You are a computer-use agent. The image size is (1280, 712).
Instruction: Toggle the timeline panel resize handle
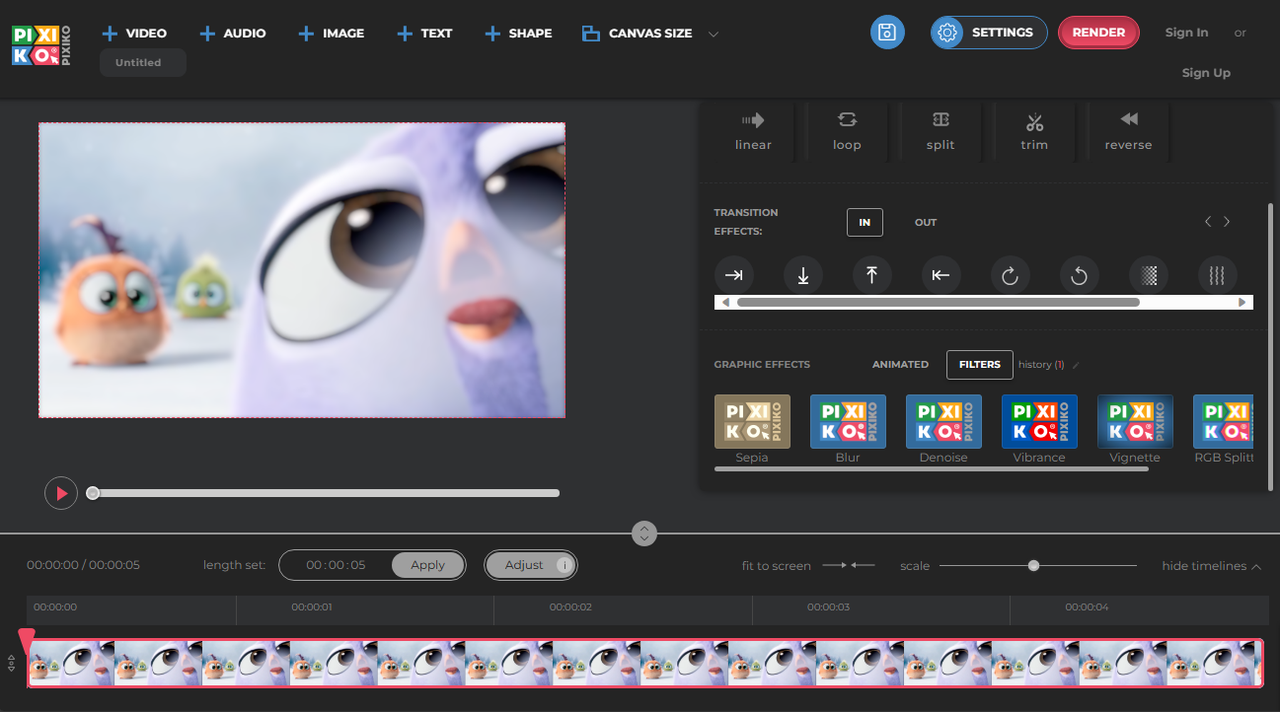[645, 534]
